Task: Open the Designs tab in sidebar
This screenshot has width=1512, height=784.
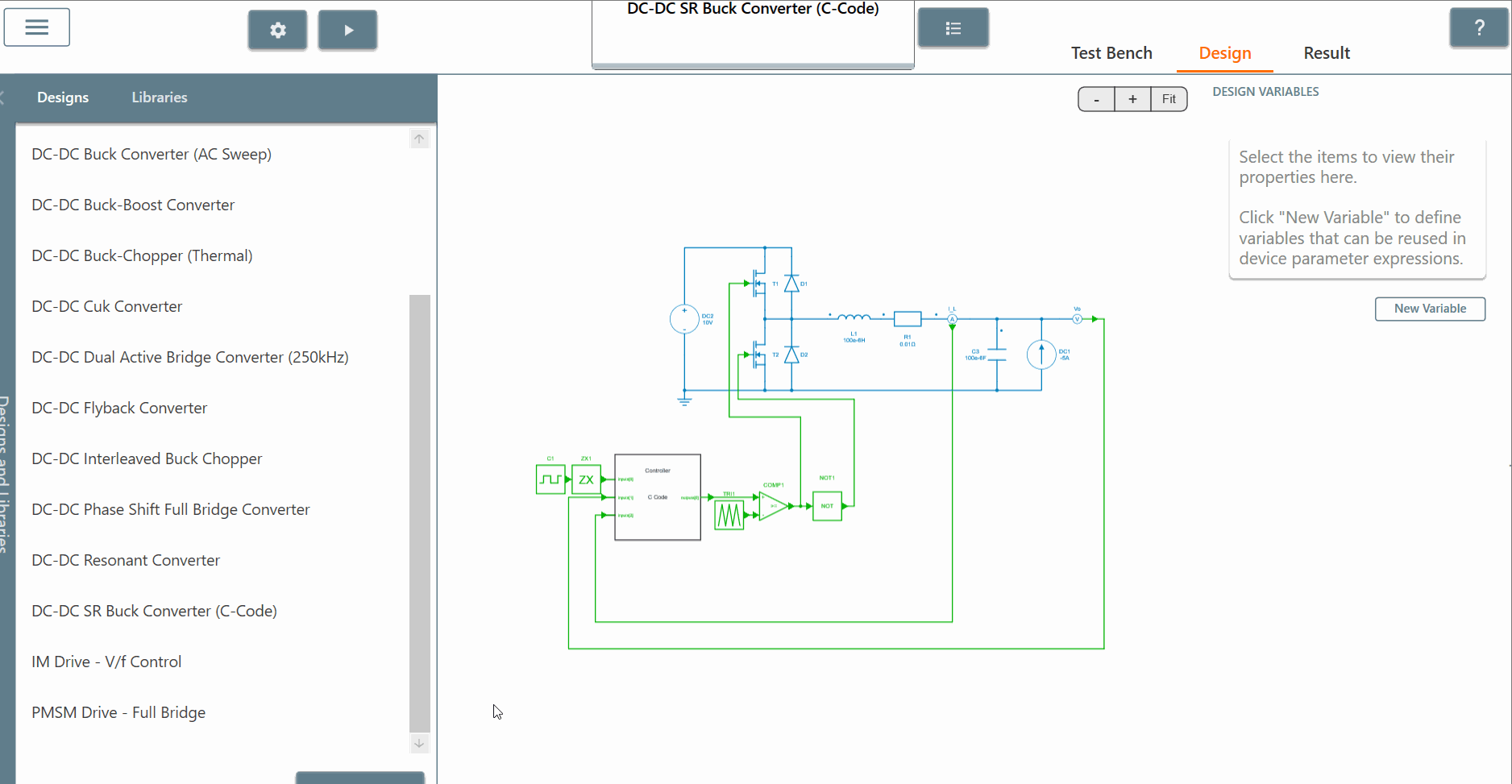Action: [63, 97]
